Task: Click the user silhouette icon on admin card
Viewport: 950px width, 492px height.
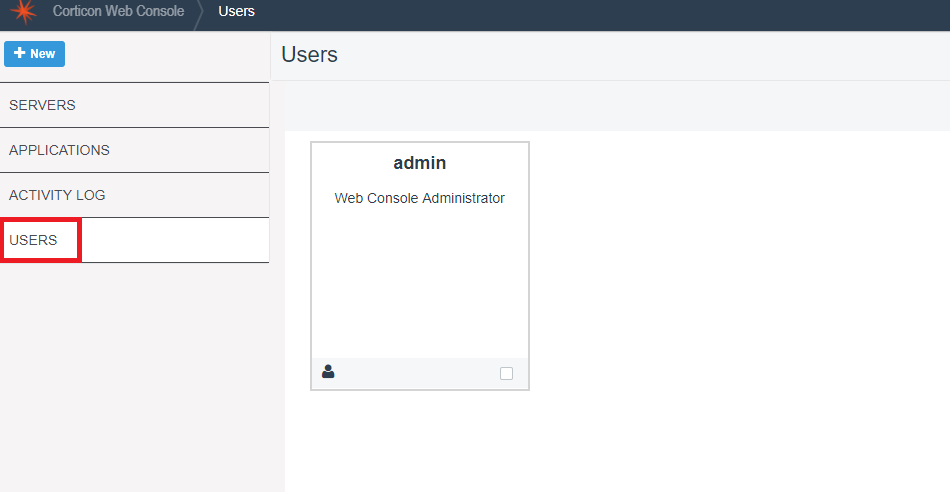Action: click(328, 371)
